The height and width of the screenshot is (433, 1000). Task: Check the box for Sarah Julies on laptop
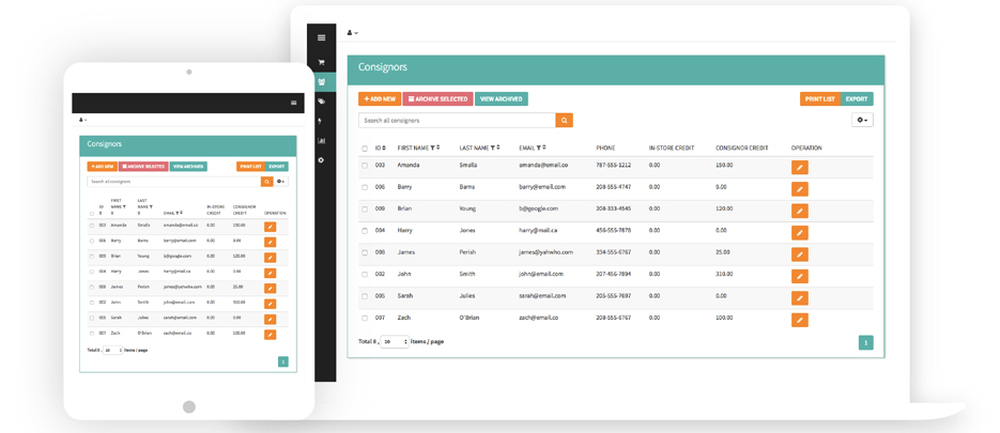click(365, 296)
